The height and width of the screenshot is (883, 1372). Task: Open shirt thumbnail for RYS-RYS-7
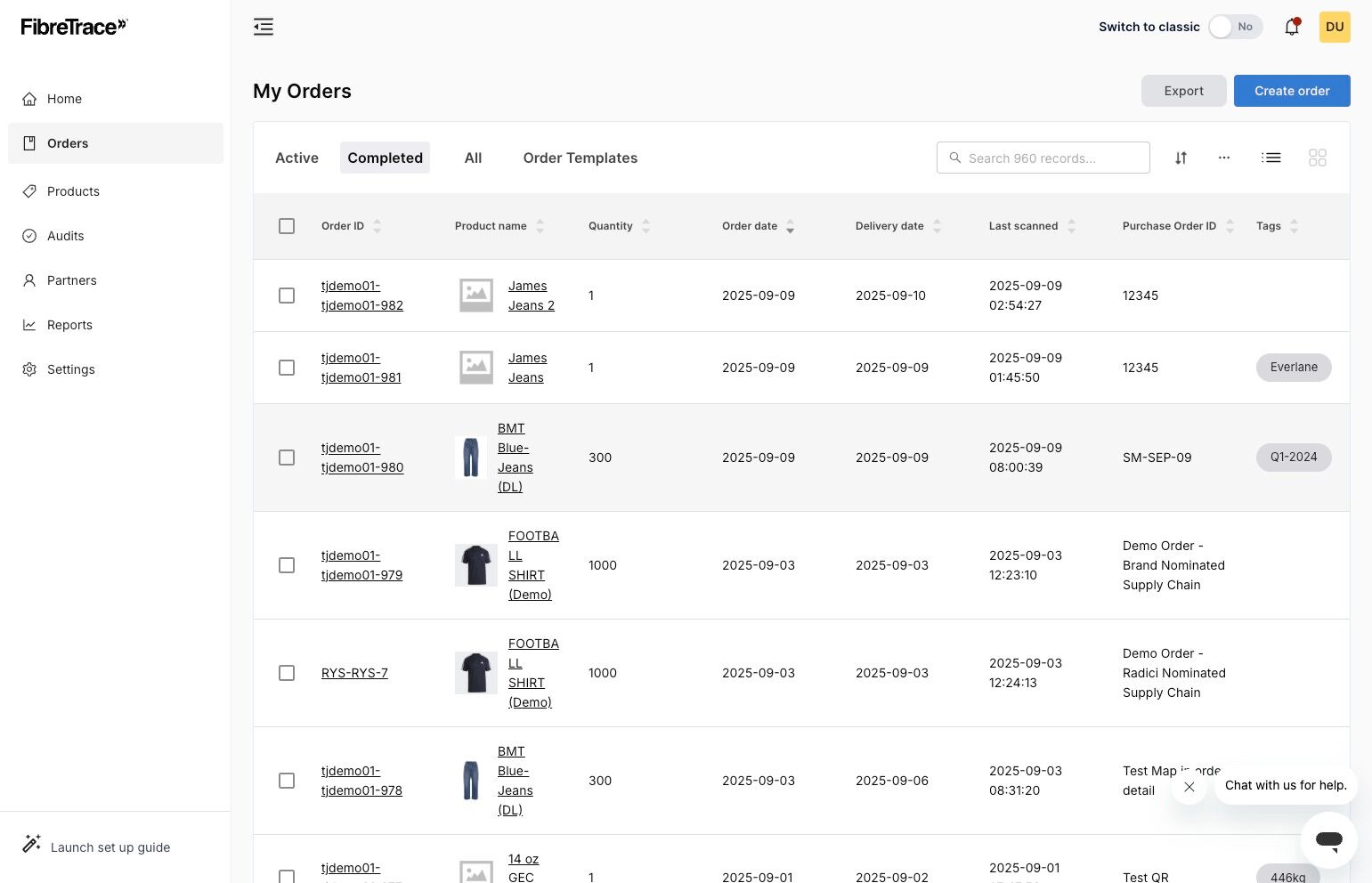[476, 673]
